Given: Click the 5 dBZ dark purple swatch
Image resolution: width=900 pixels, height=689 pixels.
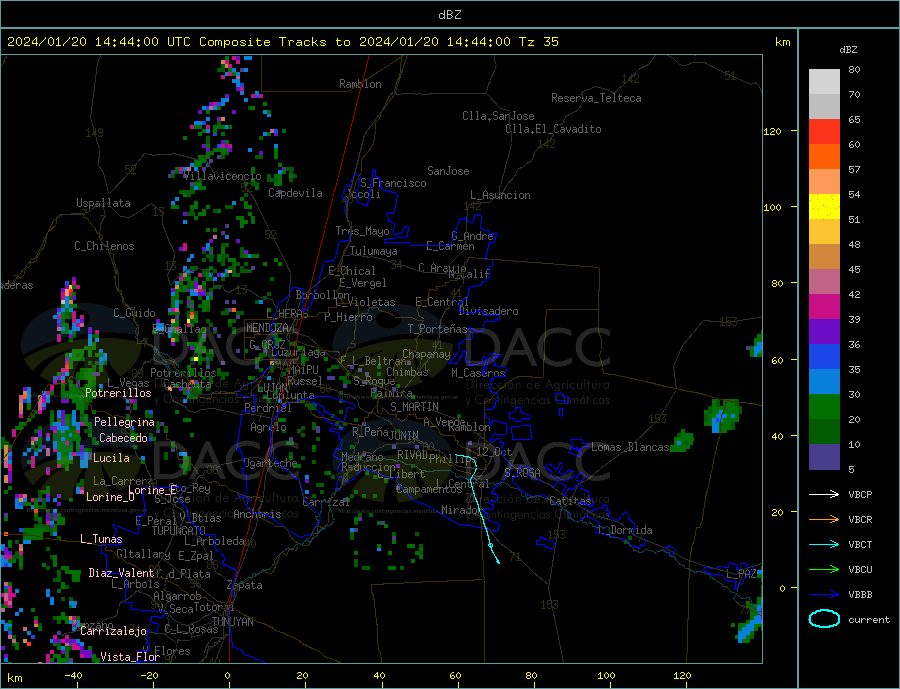Looking at the screenshot, I should click(x=824, y=457).
